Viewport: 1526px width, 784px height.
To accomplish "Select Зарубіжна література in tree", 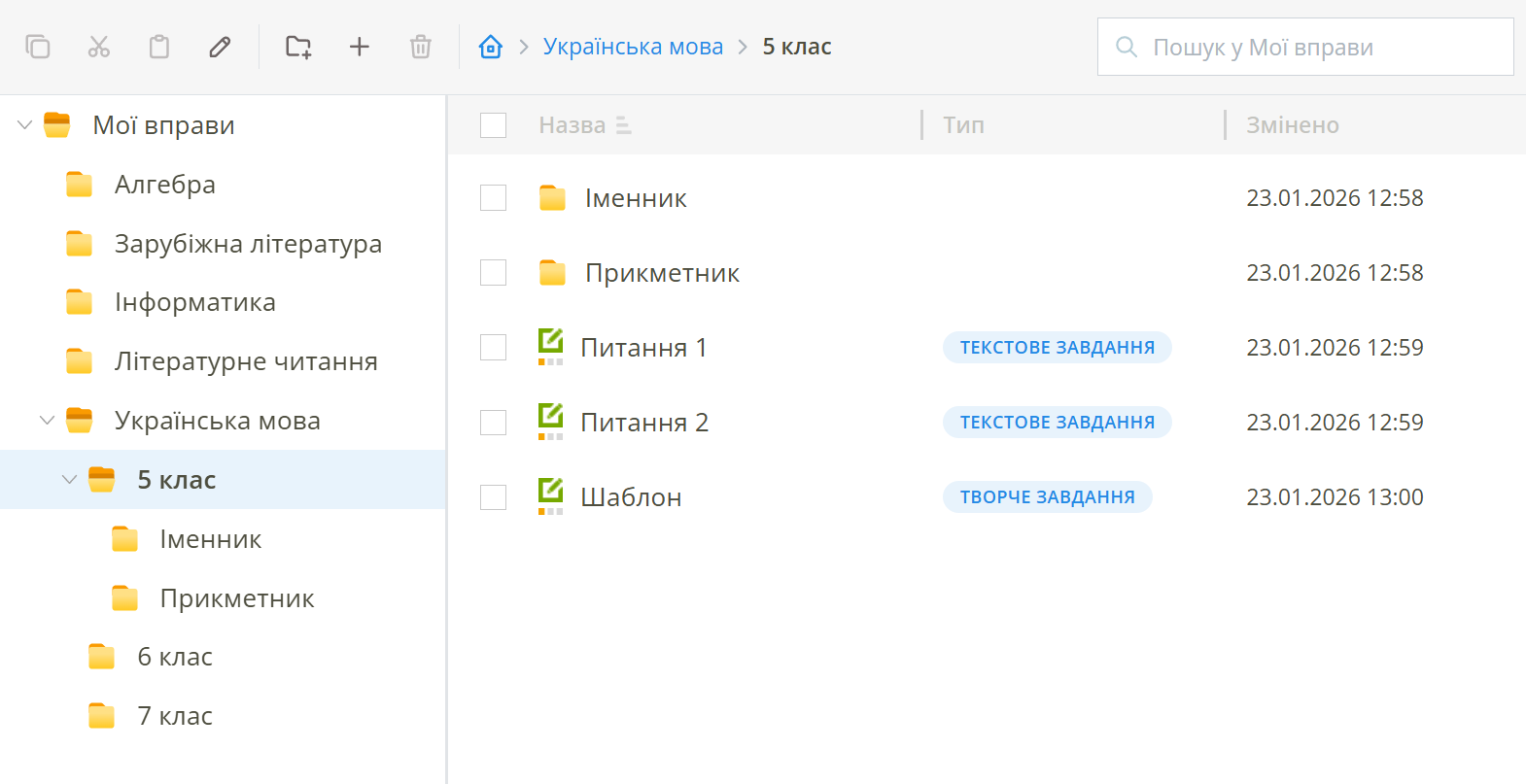I will click(248, 244).
